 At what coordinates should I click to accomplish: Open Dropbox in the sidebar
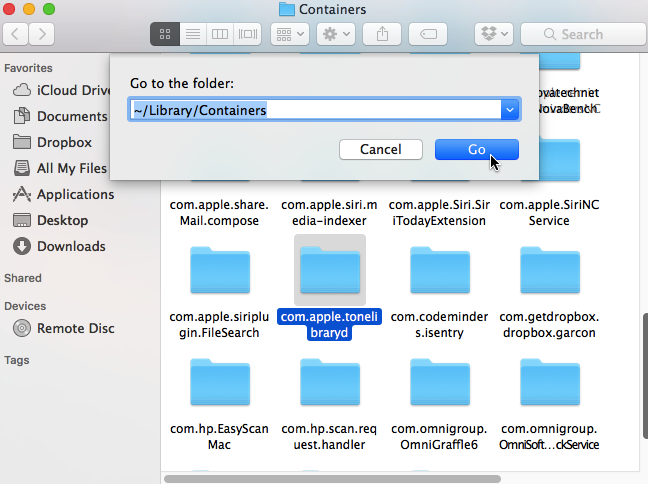52,142
